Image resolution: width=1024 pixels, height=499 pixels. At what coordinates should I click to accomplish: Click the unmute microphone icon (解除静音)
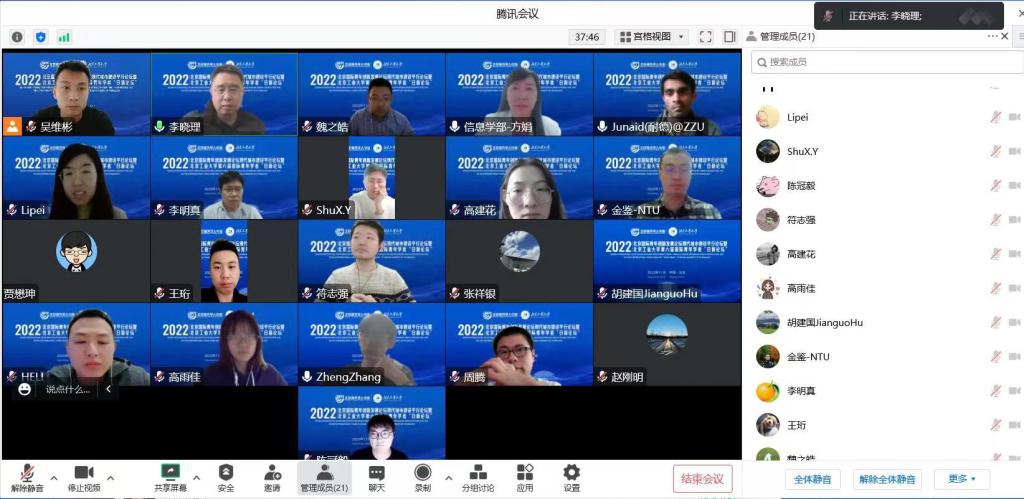point(27,477)
